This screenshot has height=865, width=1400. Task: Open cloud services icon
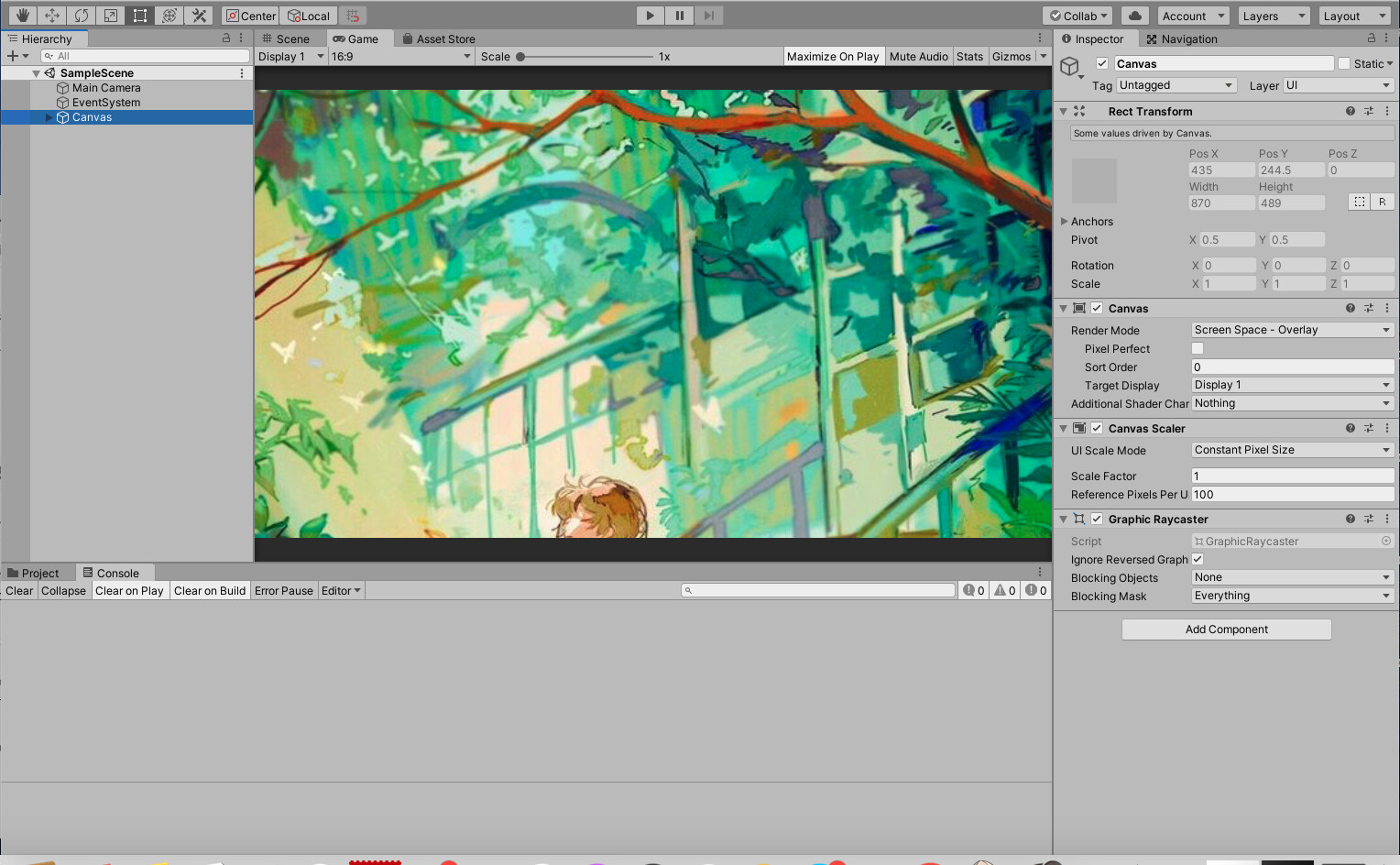[x=1134, y=16]
